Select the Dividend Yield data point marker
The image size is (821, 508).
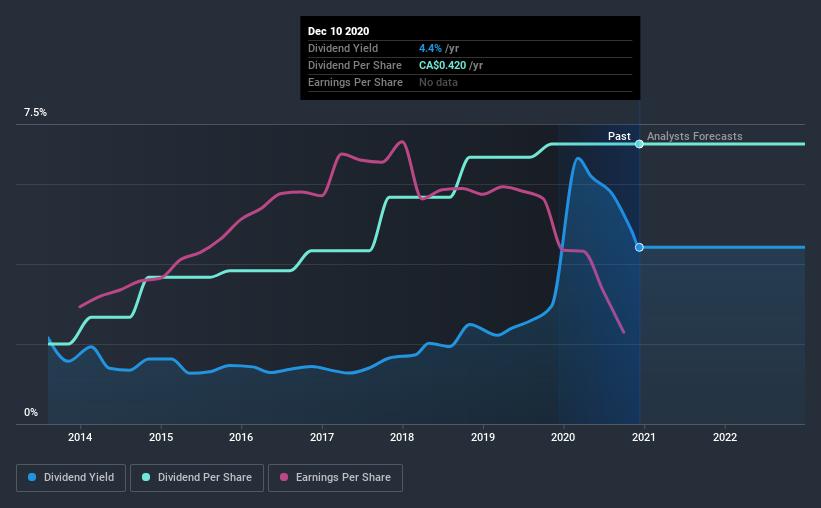[x=639, y=247]
